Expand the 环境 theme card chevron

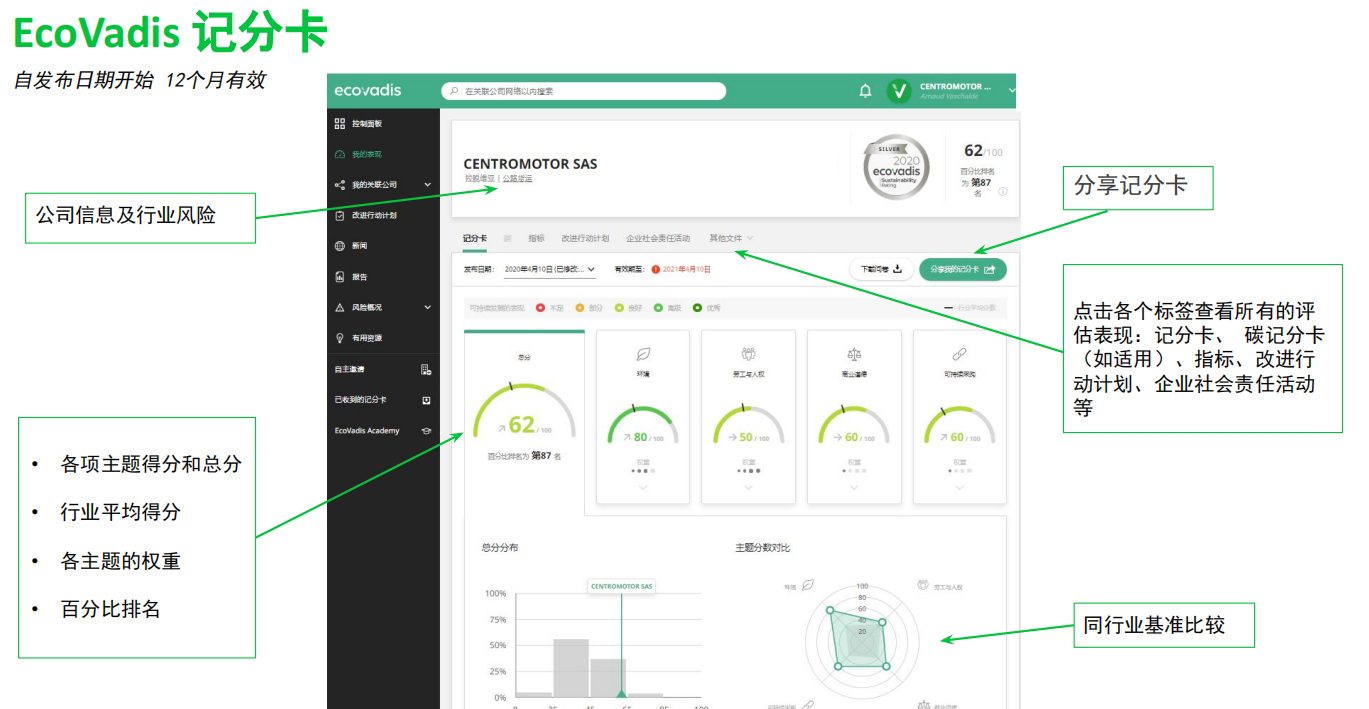pyautogui.click(x=641, y=487)
